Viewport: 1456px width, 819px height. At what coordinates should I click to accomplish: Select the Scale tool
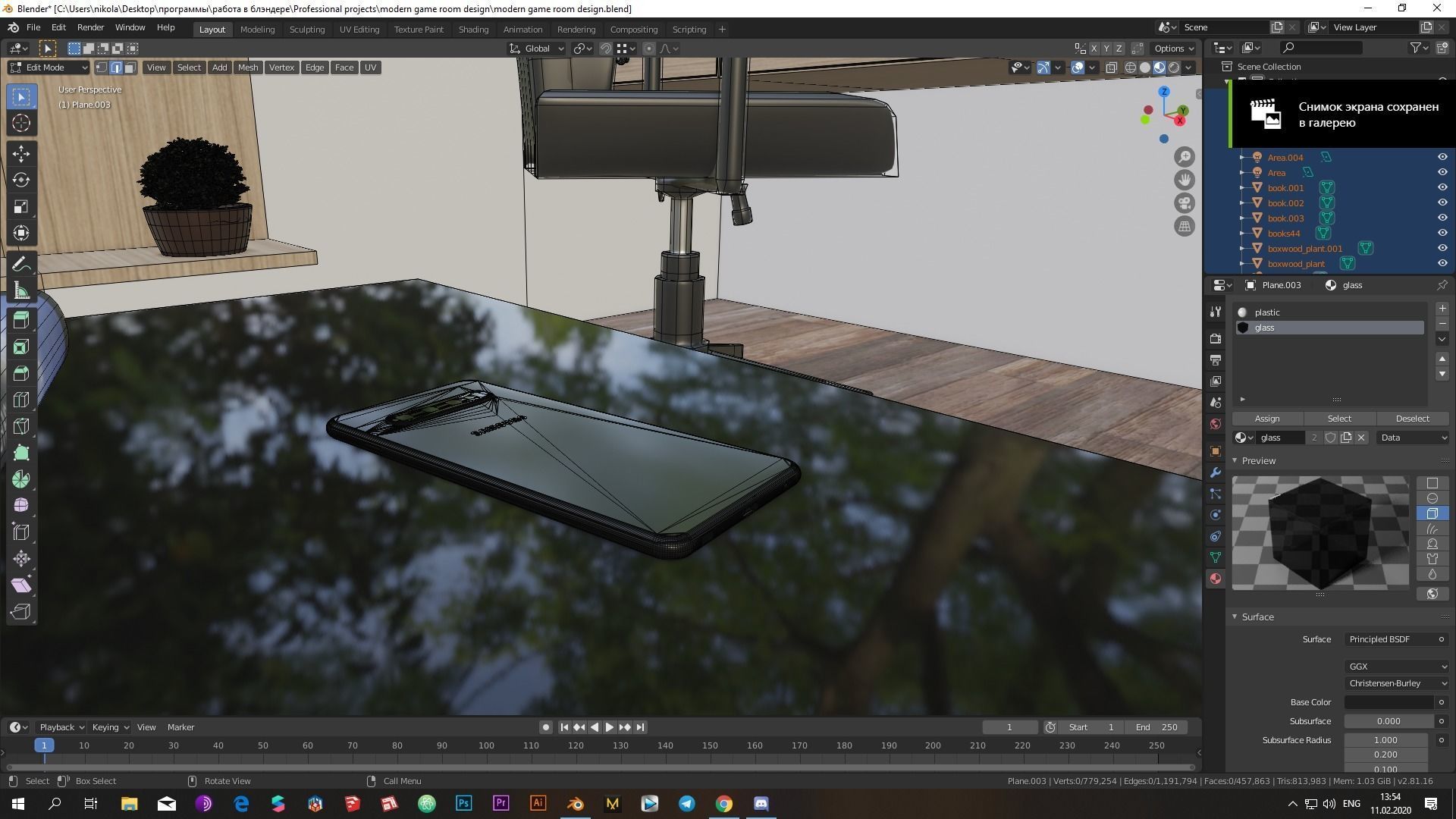(x=21, y=206)
